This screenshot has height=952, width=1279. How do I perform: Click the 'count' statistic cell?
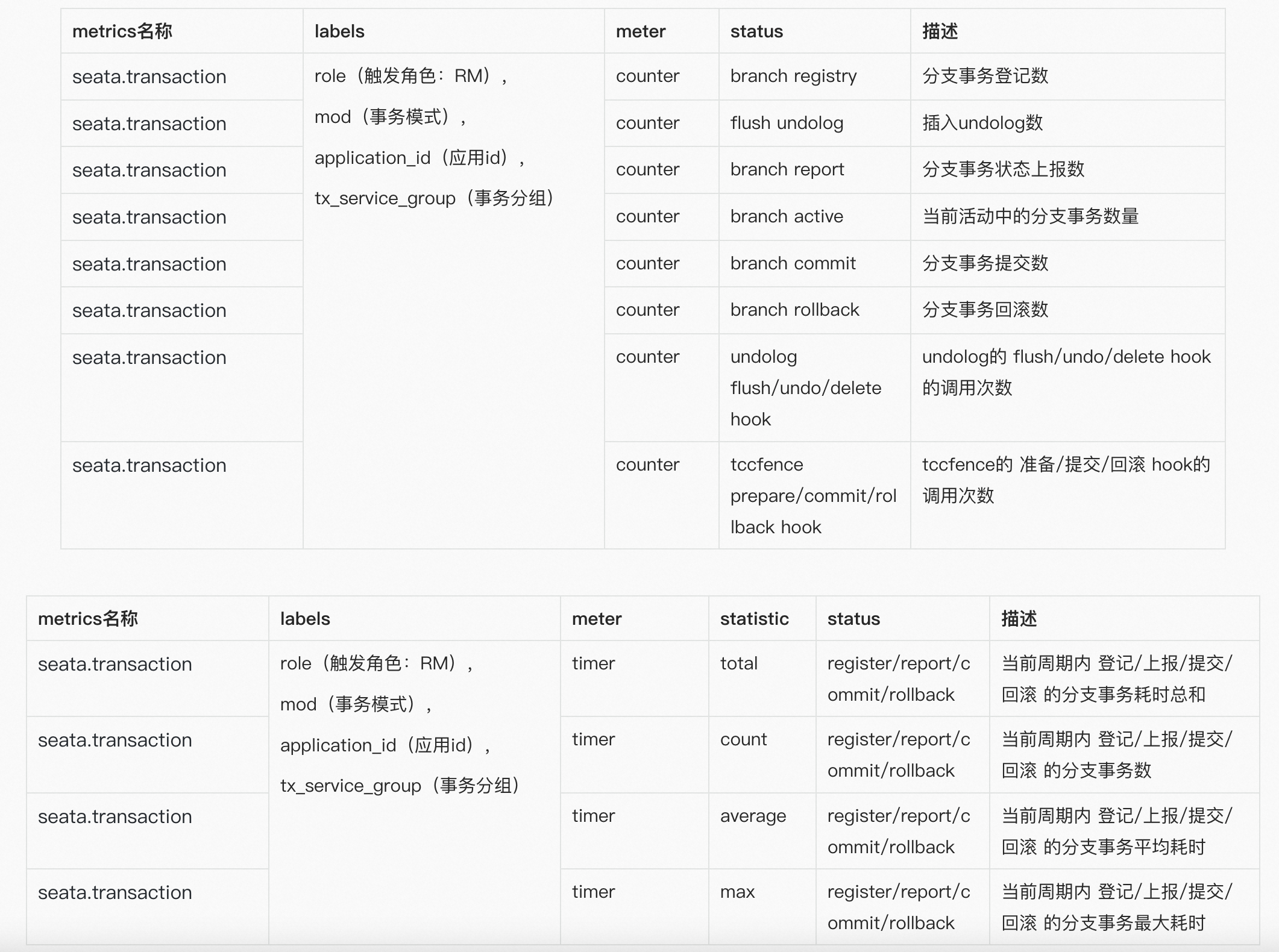pos(743,739)
